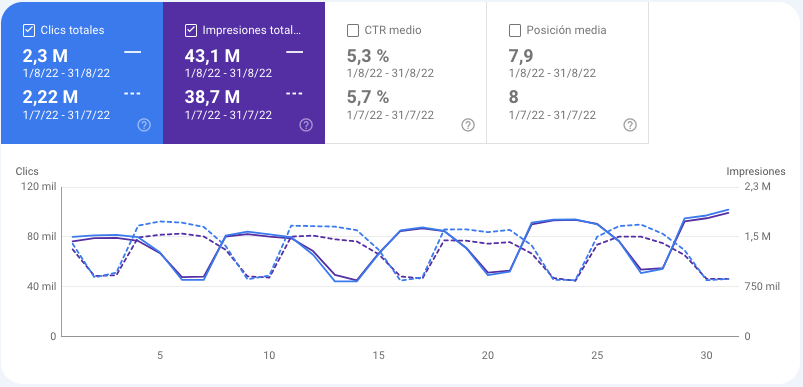Click the CTR medio label
Screen dimensions: 803x387
[393, 30]
